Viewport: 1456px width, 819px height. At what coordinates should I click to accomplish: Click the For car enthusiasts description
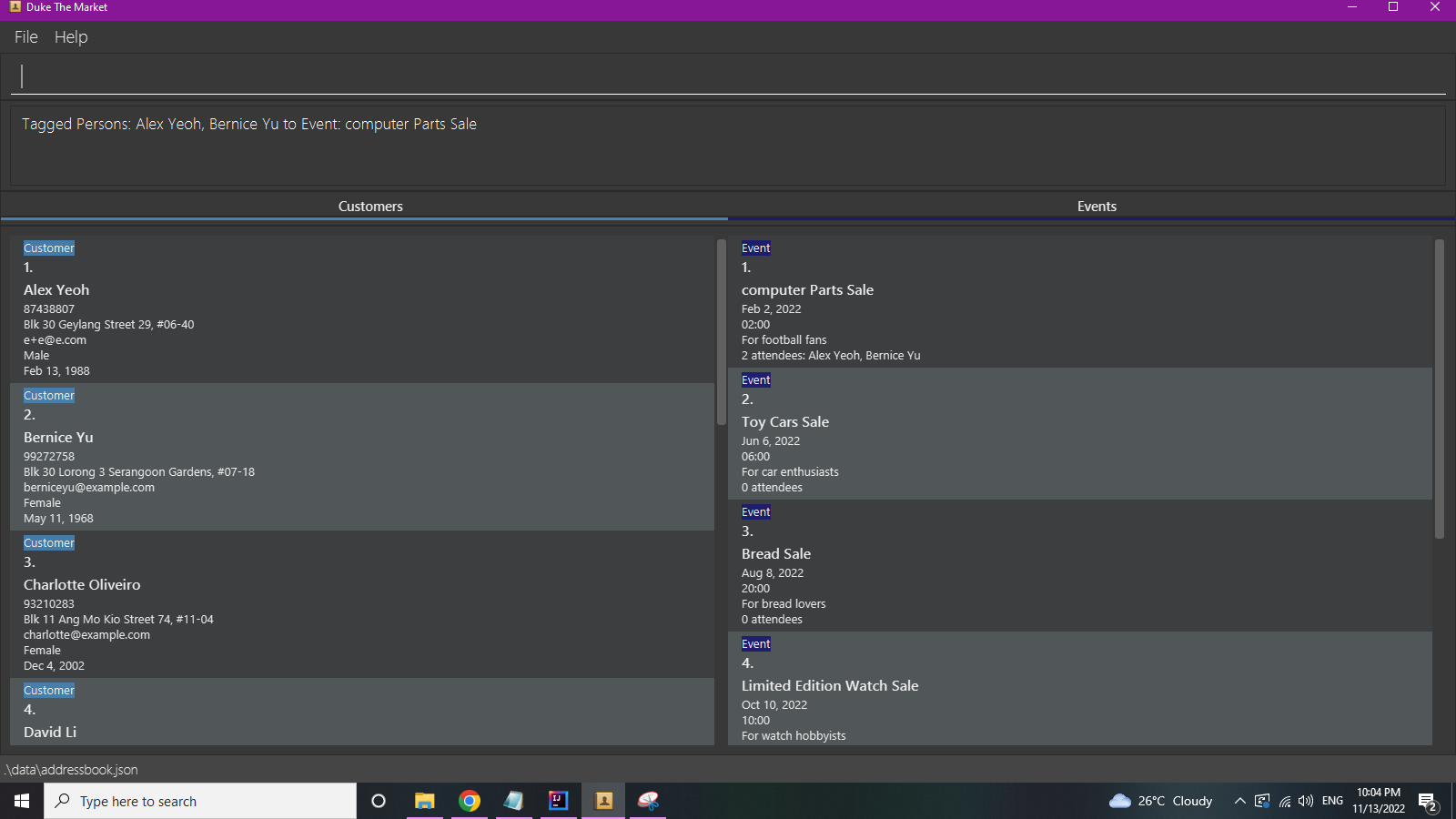[x=790, y=472]
